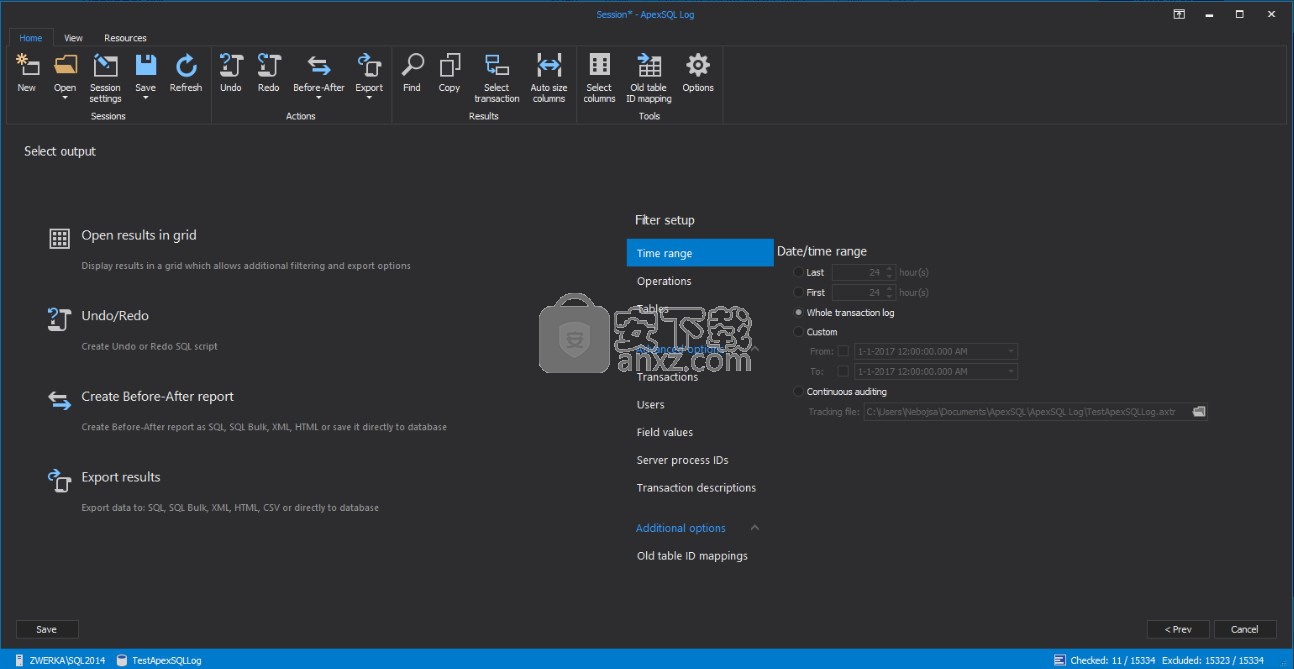1294x669 pixels.
Task: Collapse the Additional options section
Action: [x=755, y=528]
